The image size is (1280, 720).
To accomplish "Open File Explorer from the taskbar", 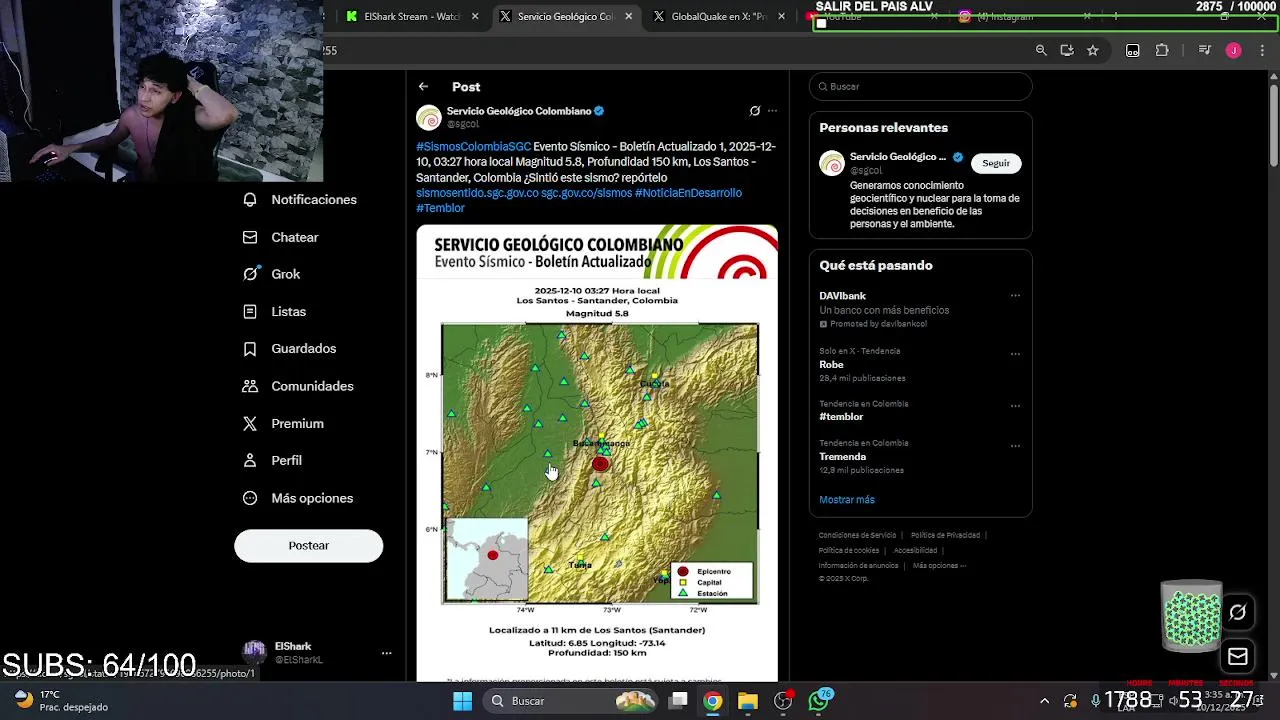I will 748,701.
